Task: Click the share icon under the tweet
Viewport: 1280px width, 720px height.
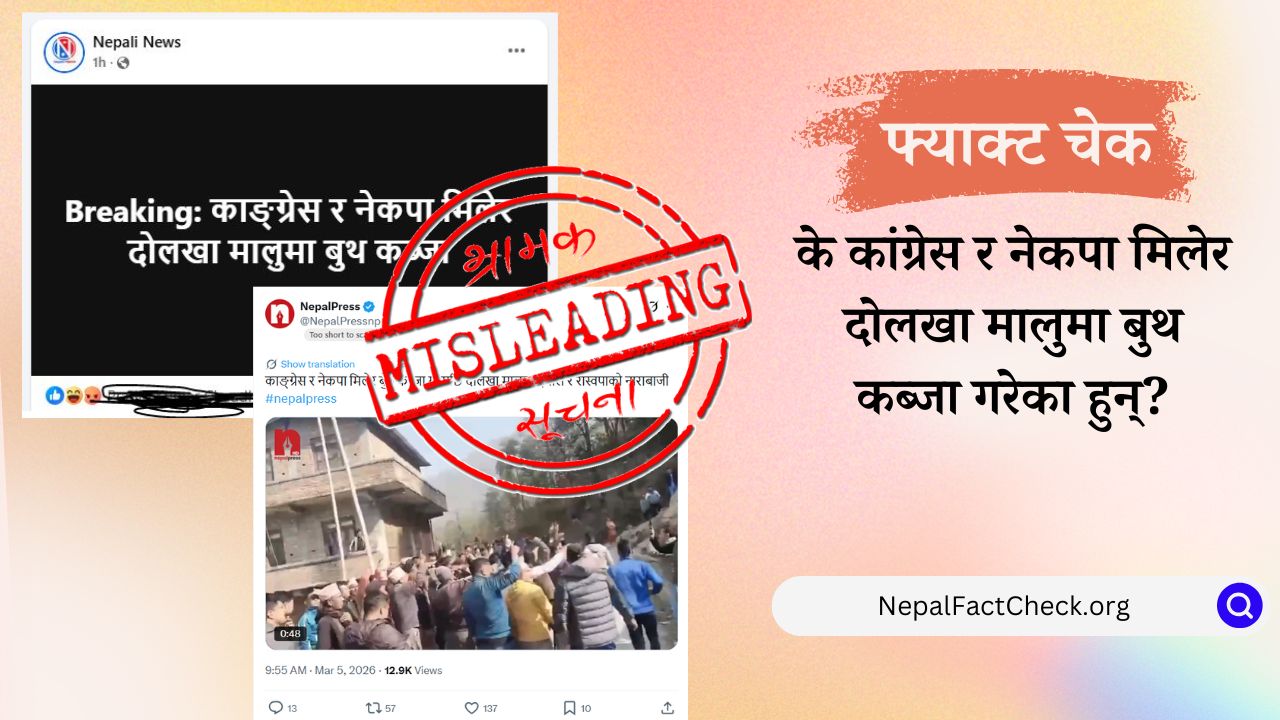Action: click(x=668, y=707)
